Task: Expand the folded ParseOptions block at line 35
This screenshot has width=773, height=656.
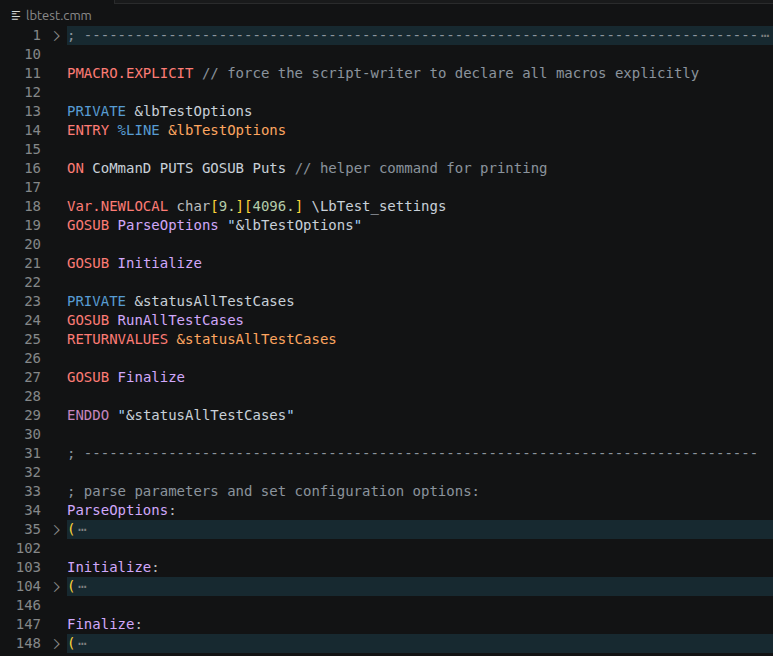Action: 56,530
